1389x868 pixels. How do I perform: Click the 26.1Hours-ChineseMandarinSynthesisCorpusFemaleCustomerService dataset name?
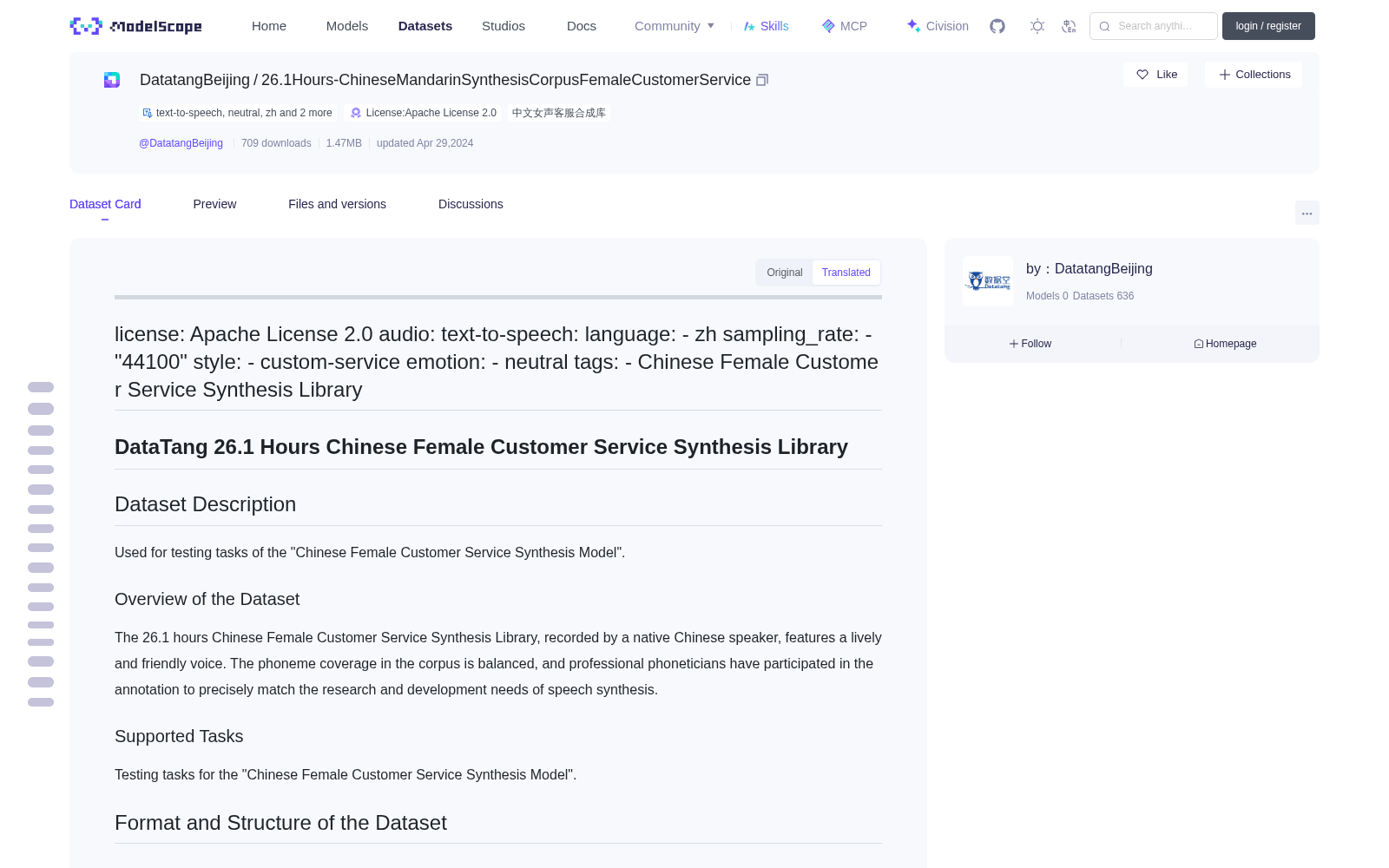tap(506, 80)
